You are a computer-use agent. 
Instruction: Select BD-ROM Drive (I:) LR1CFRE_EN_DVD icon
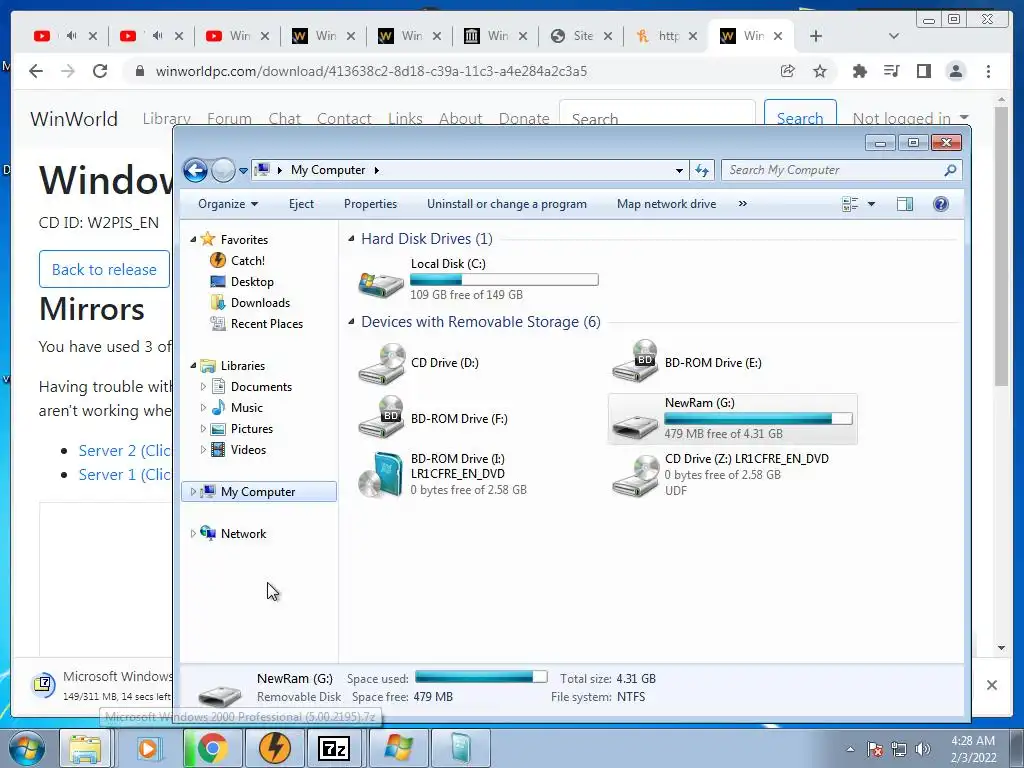point(381,475)
